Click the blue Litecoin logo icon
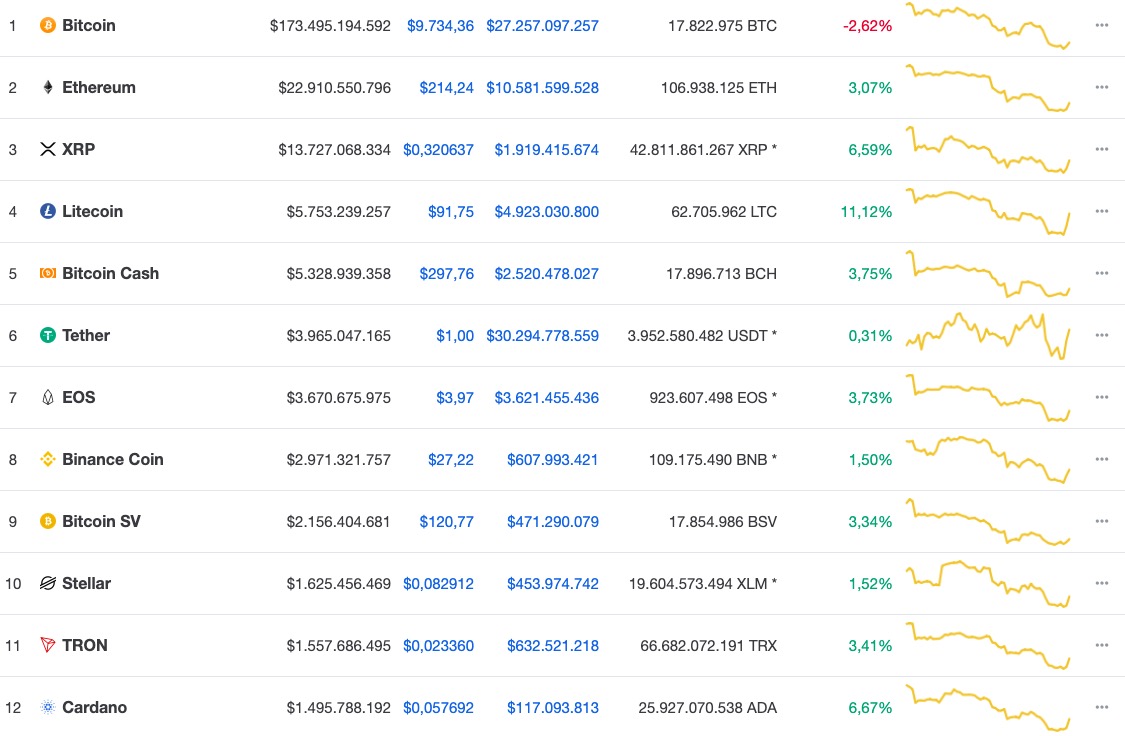1125x736 pixels. (47, 212)
